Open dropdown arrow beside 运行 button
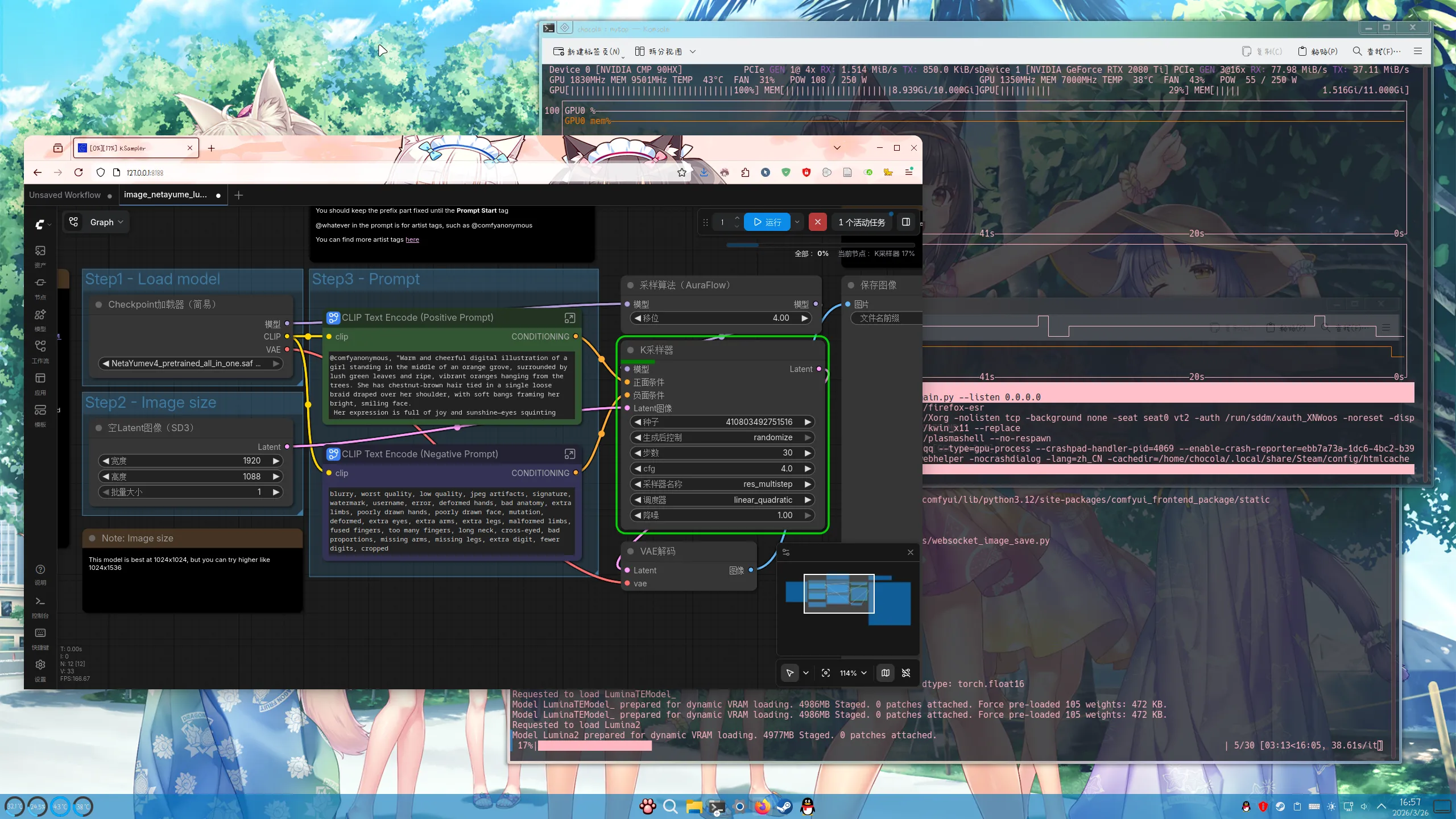This screenshot has width=1456, height=819. pos(797,222)
